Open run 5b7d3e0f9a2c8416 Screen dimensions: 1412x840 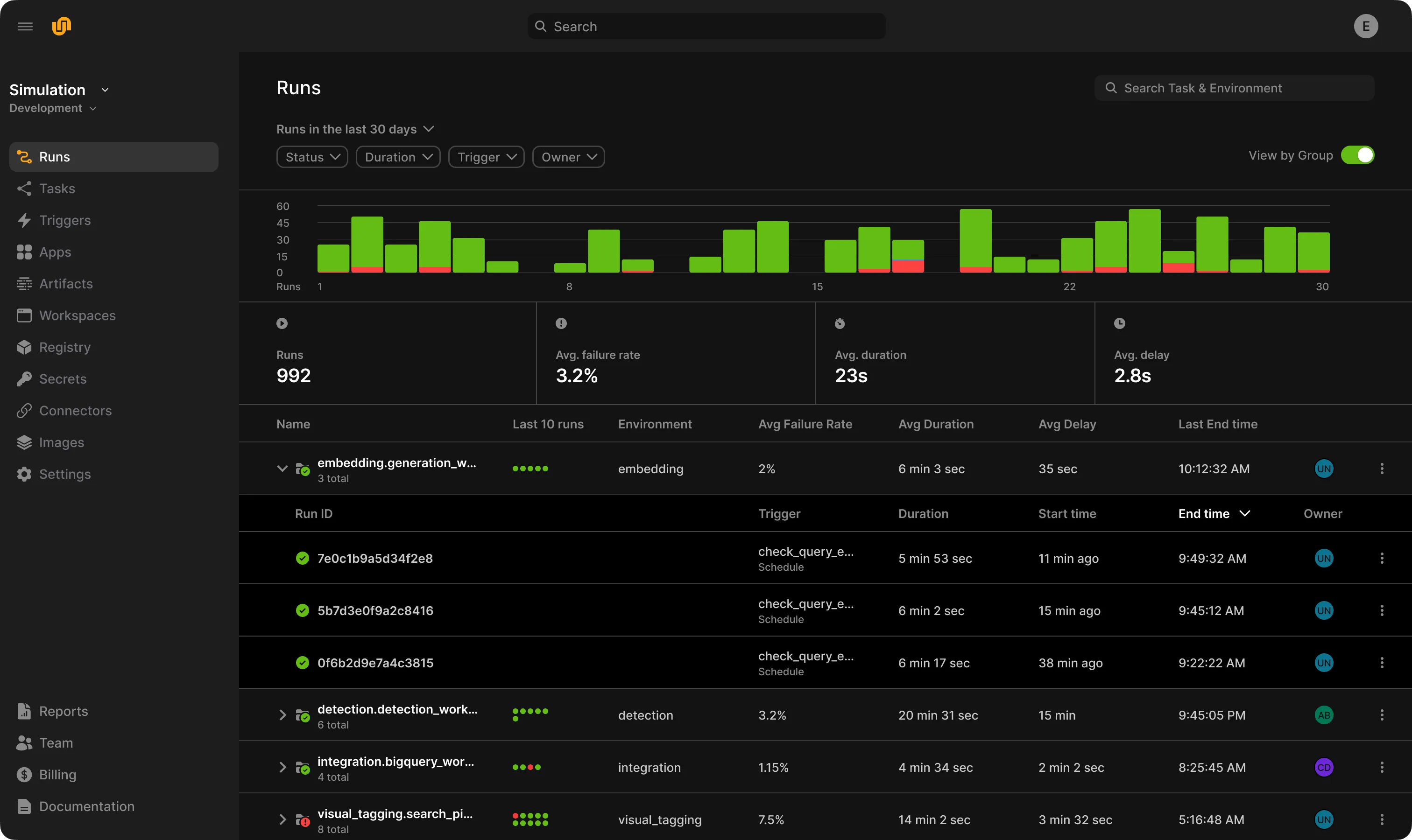tap(375, 611)
